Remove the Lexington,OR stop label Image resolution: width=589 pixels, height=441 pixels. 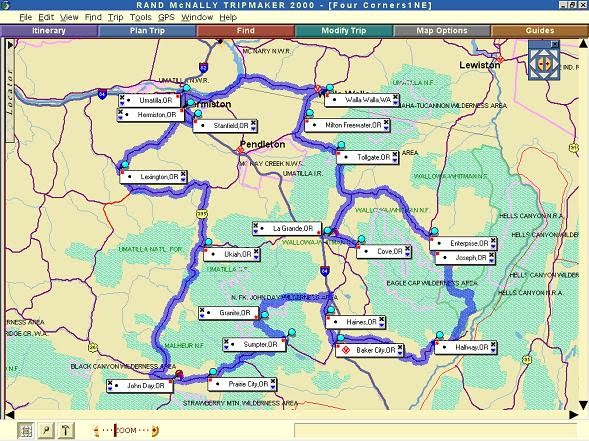pyautogui.click(x=183, y=174)
